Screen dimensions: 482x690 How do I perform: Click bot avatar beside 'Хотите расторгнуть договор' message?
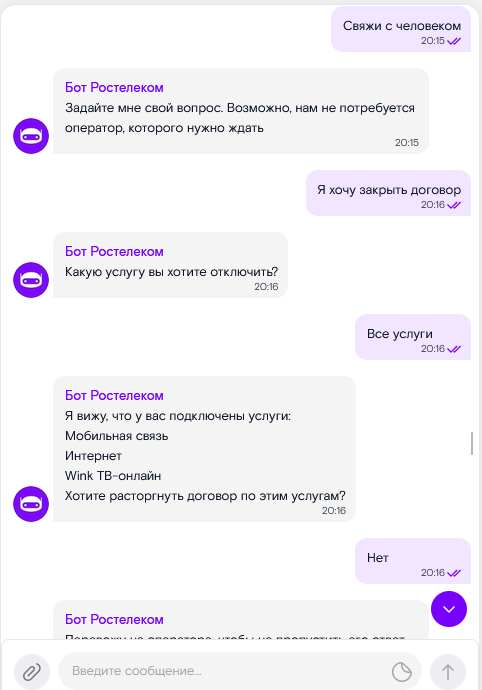[31, 504]
